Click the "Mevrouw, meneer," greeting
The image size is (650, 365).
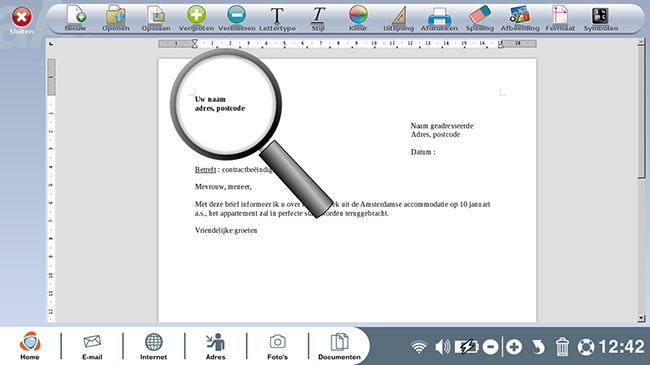(223, 187)
